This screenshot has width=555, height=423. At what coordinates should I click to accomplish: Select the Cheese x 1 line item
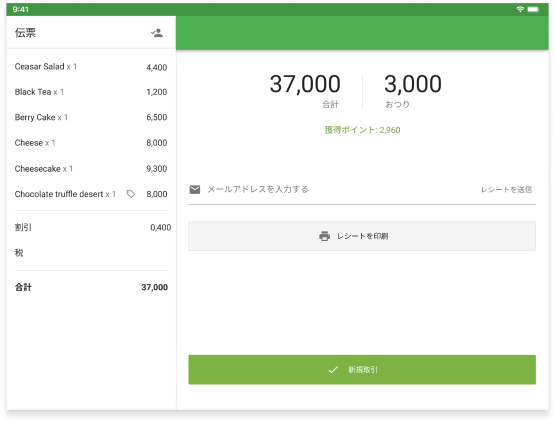[x=91, y=143]
